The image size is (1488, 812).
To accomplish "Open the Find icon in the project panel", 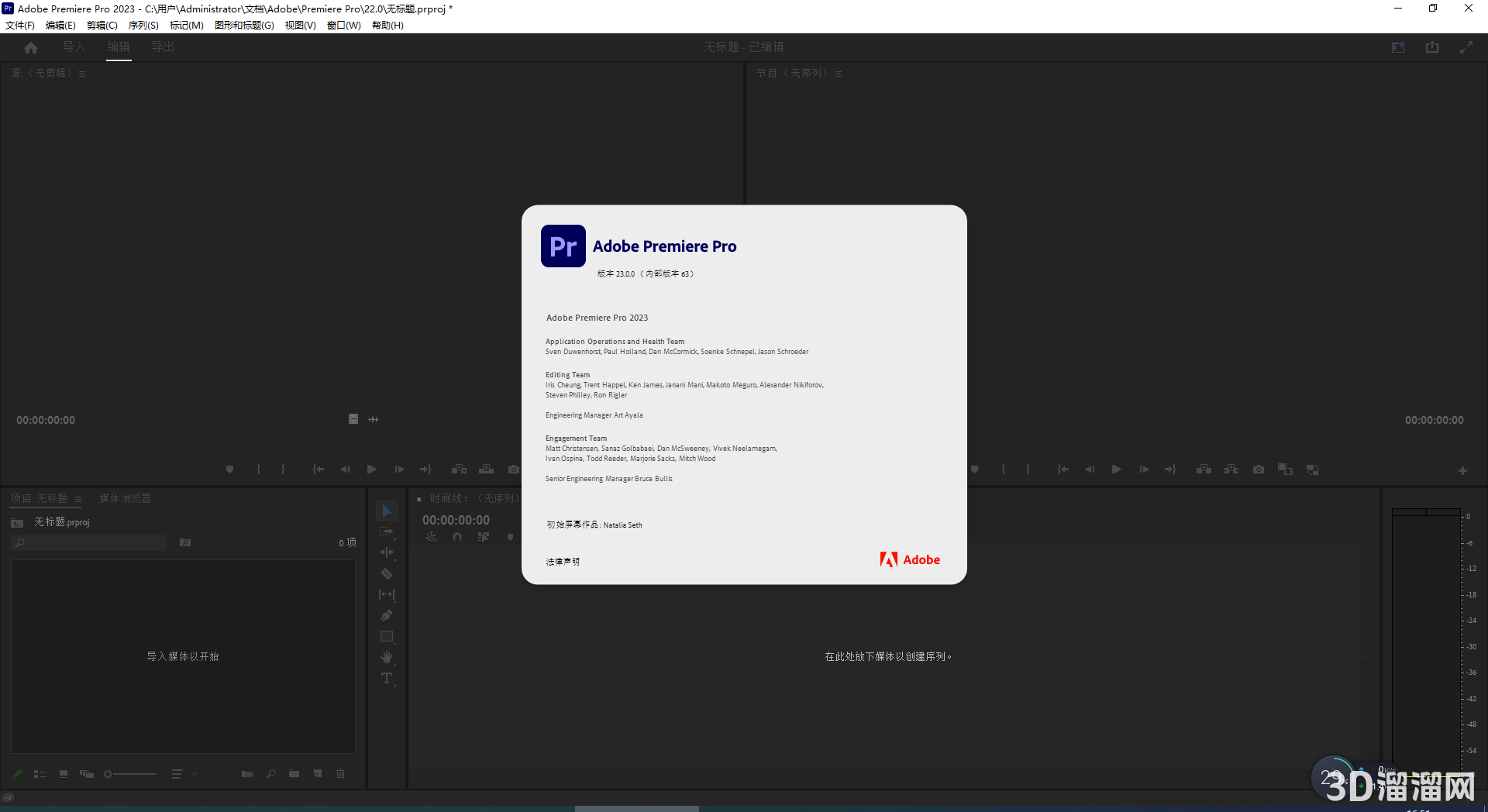I will tap(270, 773).
